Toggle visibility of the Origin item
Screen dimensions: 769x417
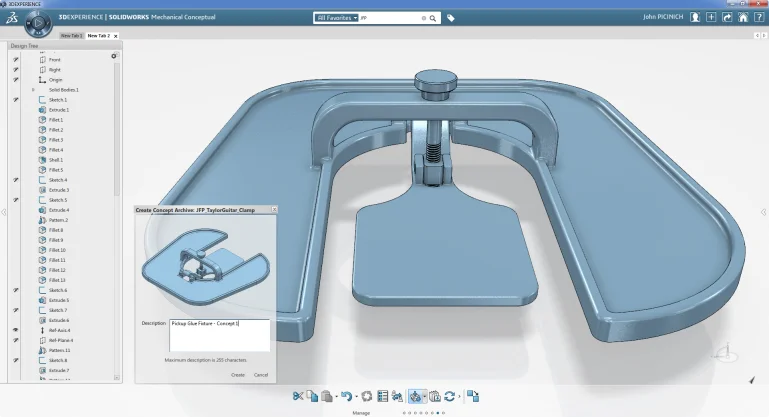point(15,80)
